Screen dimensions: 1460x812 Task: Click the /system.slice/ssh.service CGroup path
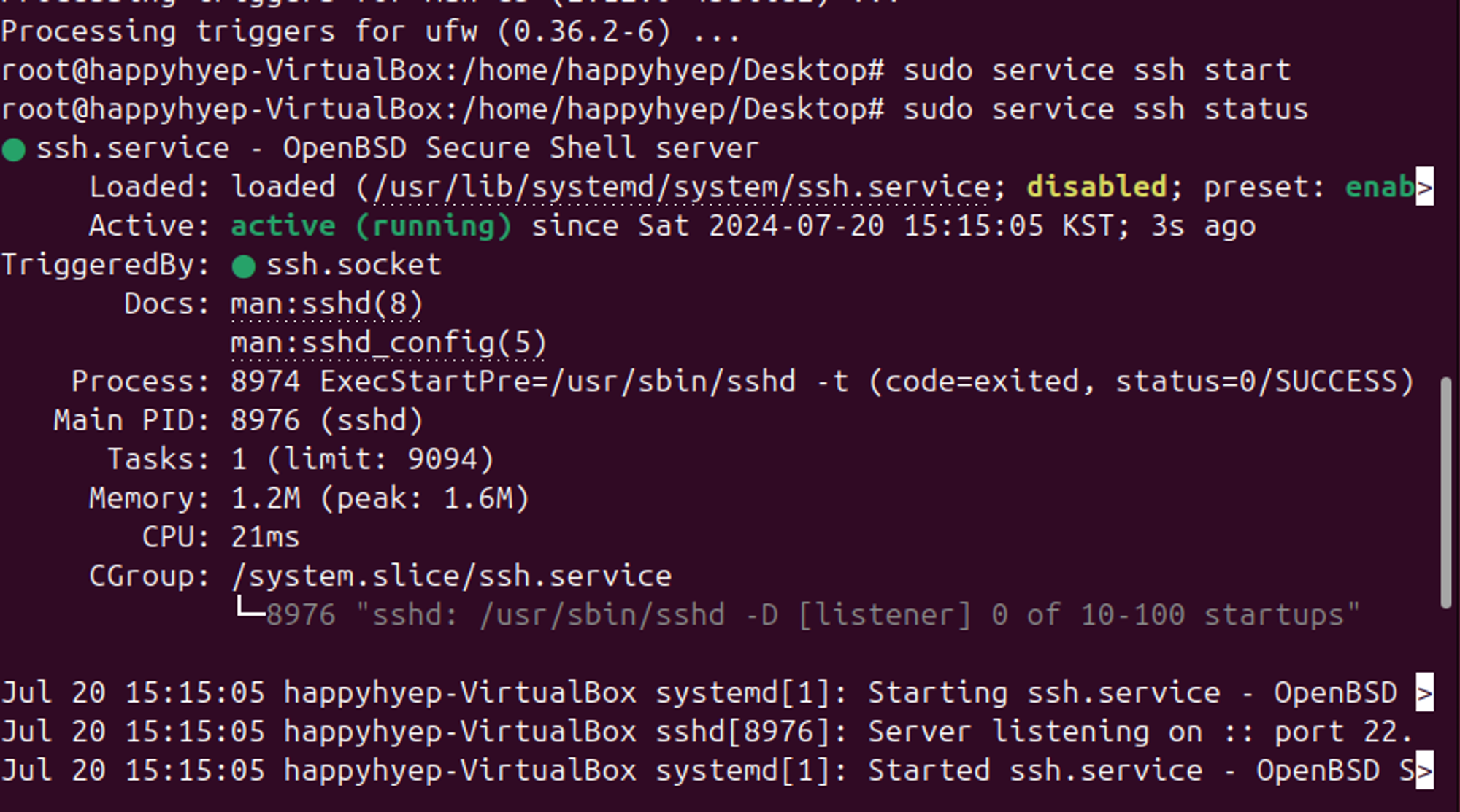[x=451, y=576]
